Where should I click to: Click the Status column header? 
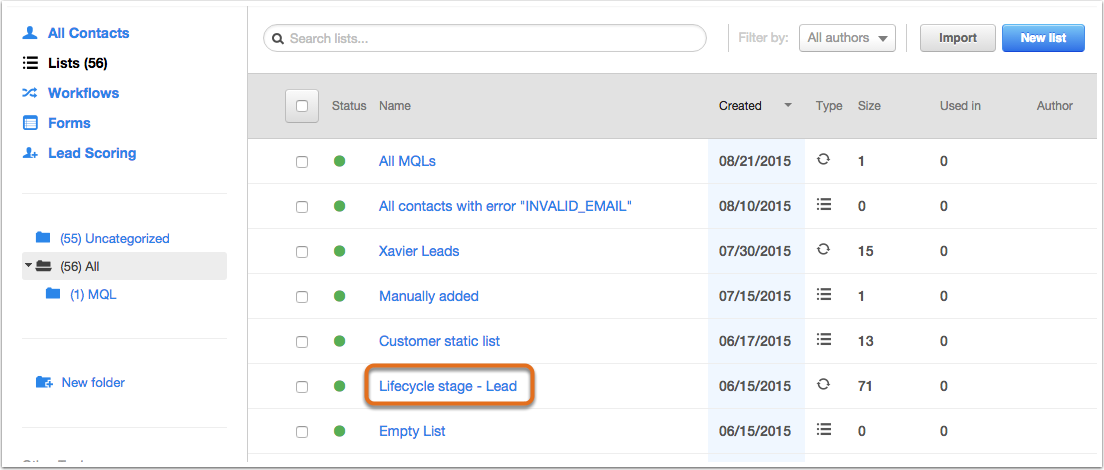(x=349, y=106)
